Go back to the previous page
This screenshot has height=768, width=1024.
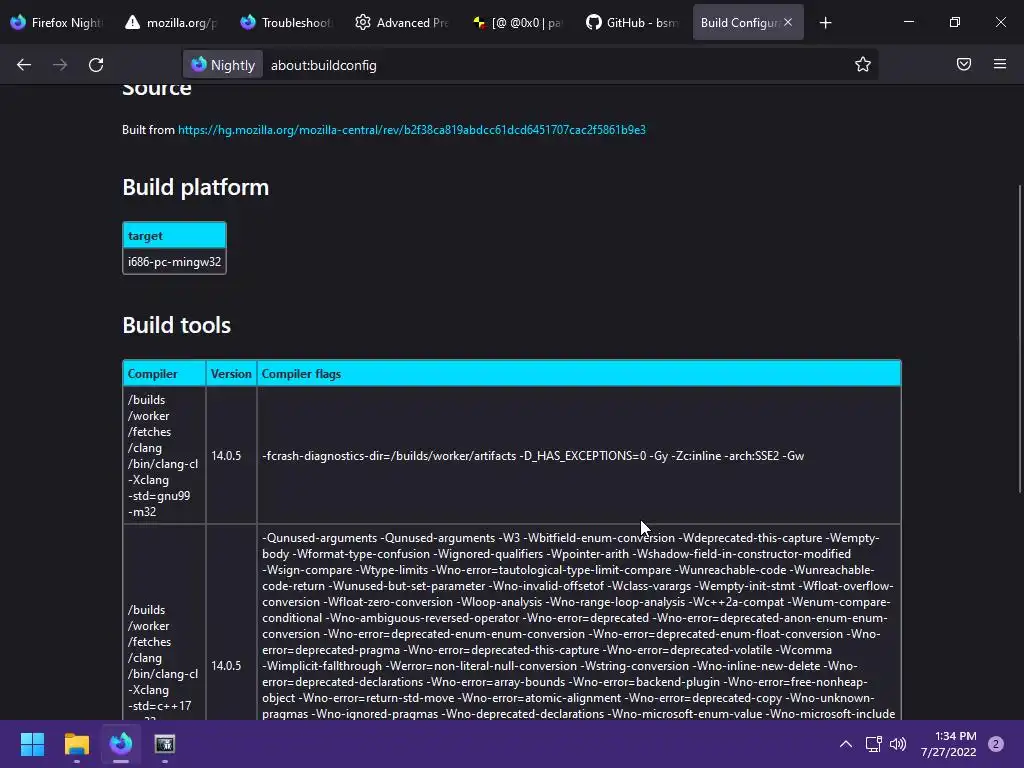click(x=24, y=65)
